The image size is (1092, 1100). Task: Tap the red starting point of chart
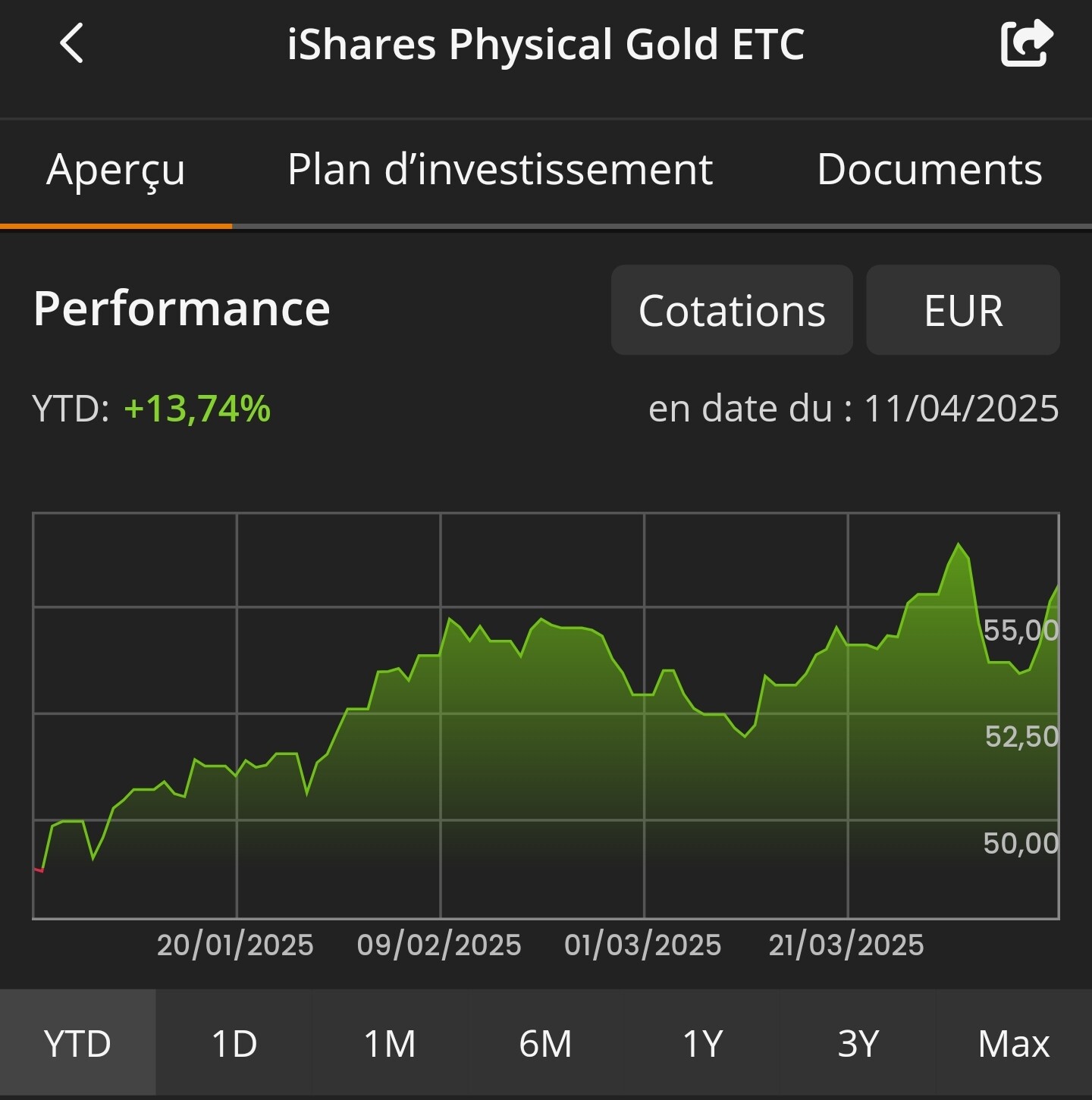39,870
